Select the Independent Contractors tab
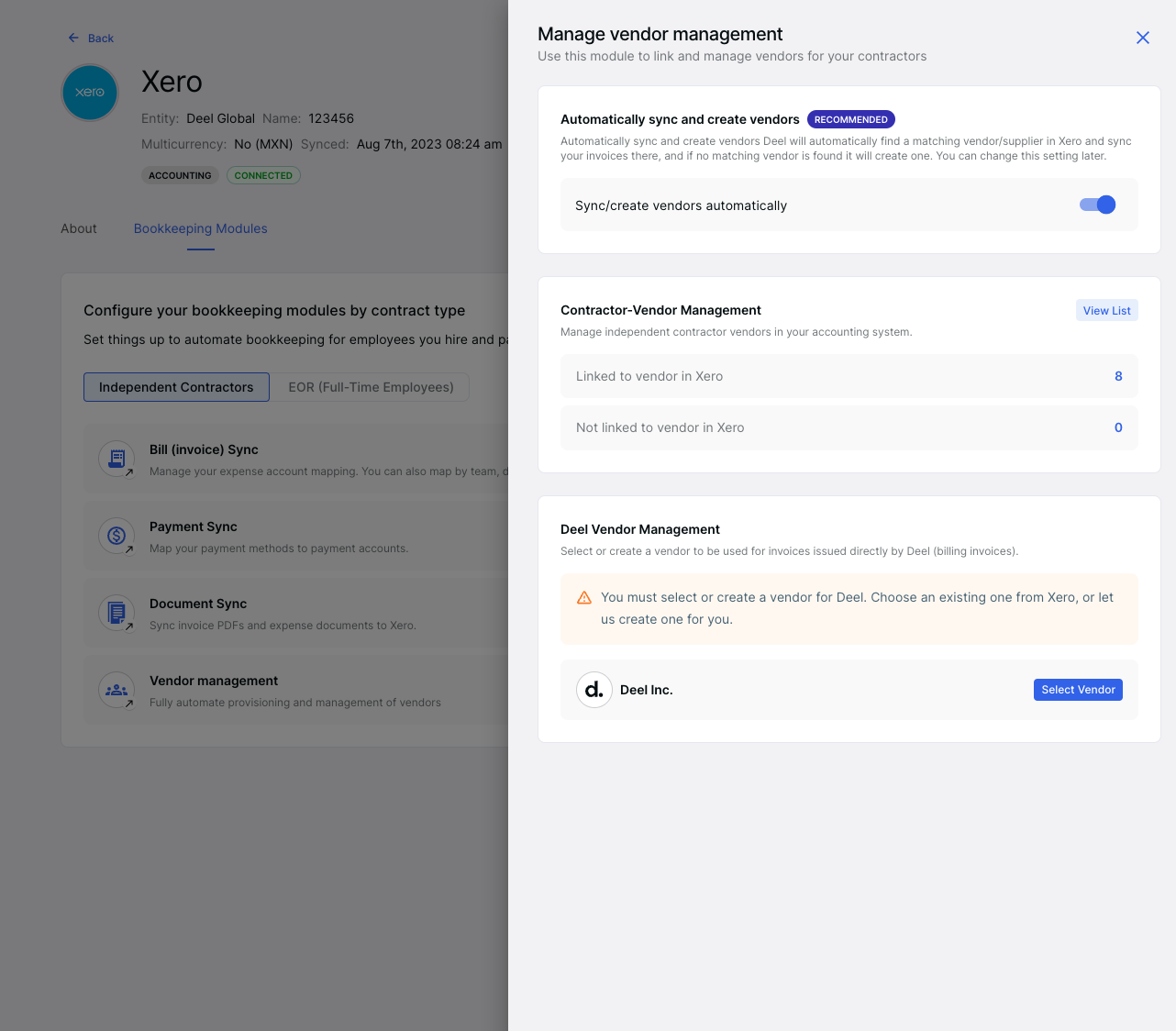Image resolution: width=1176 pixels, height=1031 pixels. tap(176, 387)
